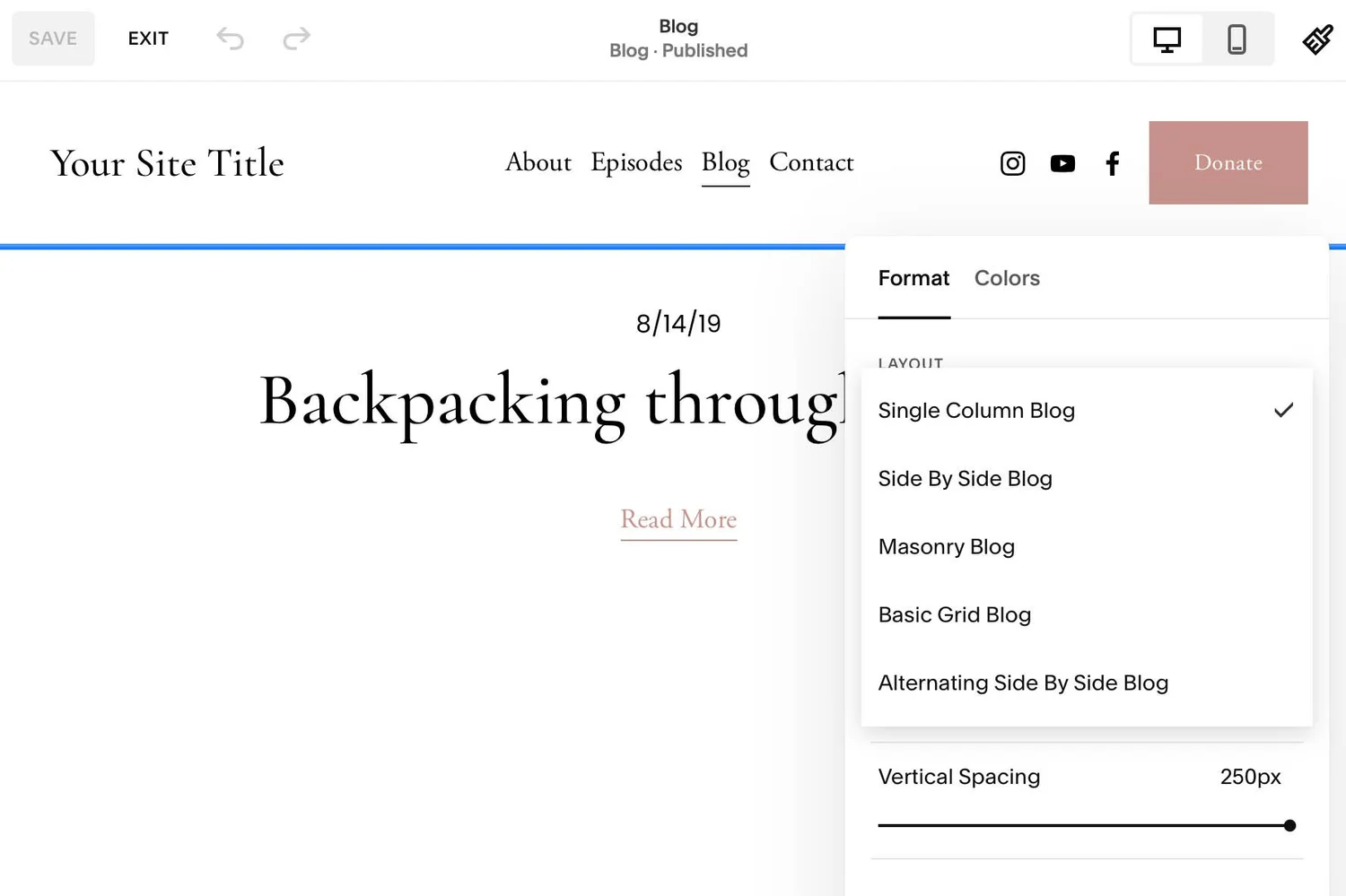The image size is (1346, 896).
Task: Switch to desktop preview mode
Action: point(1167,39)
